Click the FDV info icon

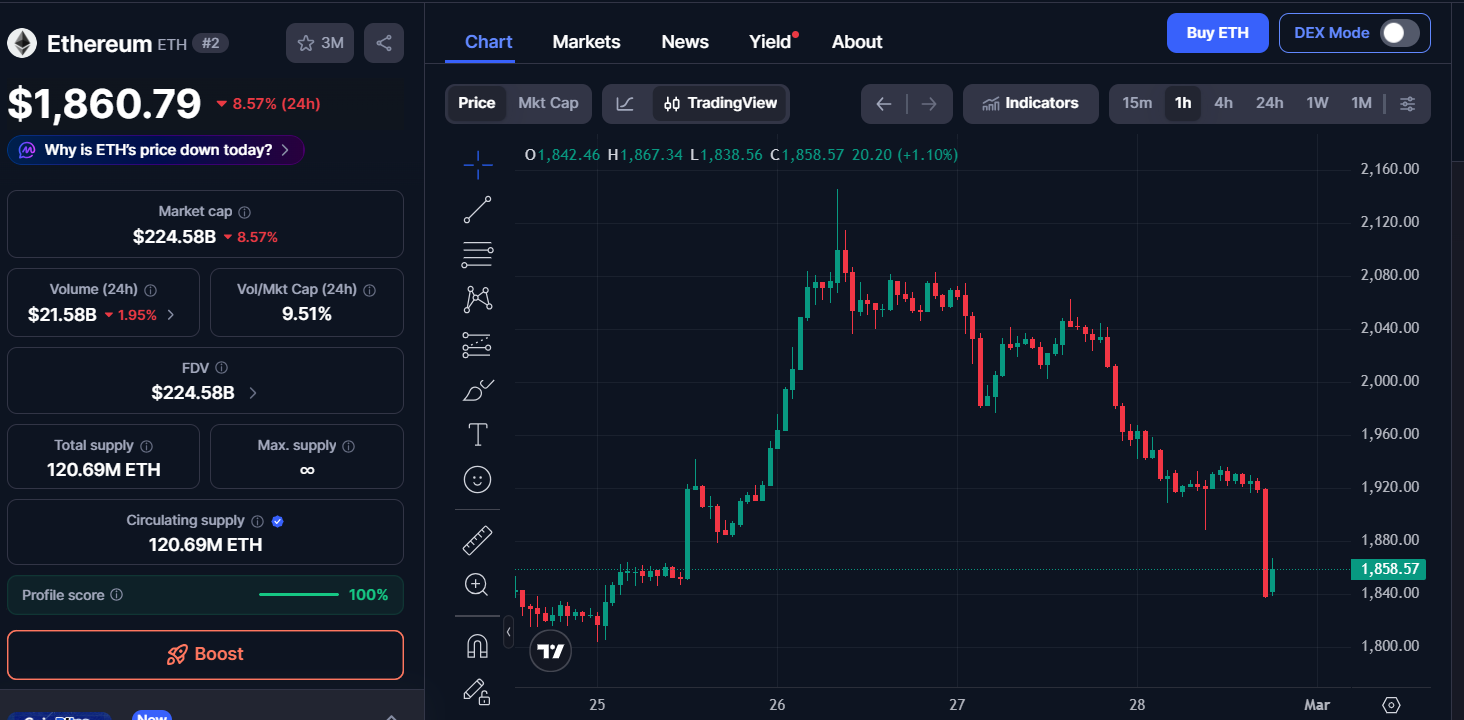(221, 368)
